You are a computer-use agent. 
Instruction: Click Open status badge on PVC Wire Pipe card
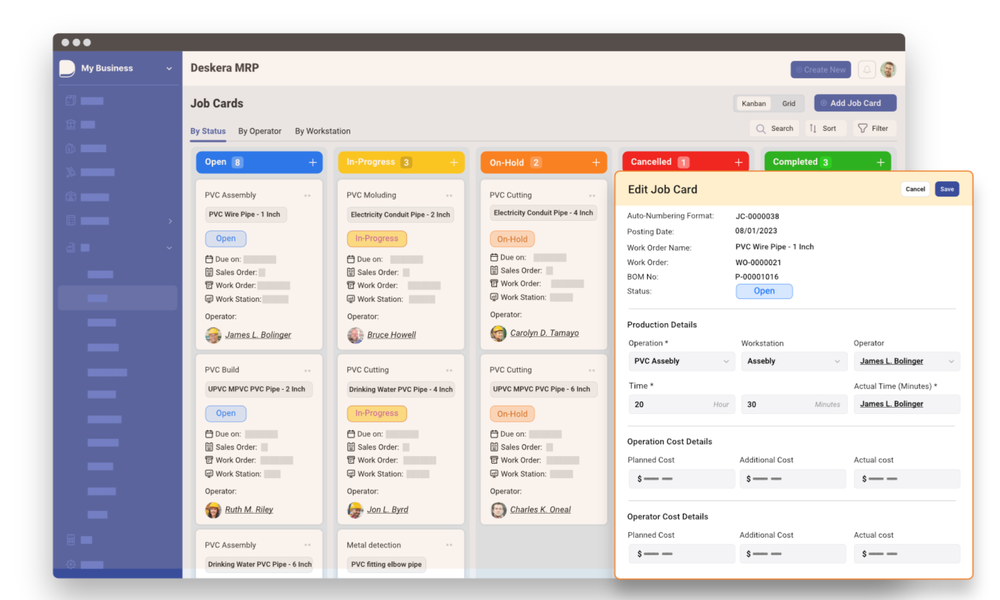[x=226, y=238]
